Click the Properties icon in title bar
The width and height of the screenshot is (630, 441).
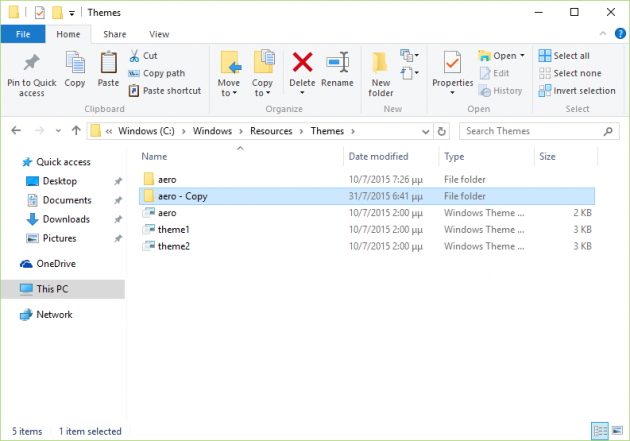tap(39, 13)
